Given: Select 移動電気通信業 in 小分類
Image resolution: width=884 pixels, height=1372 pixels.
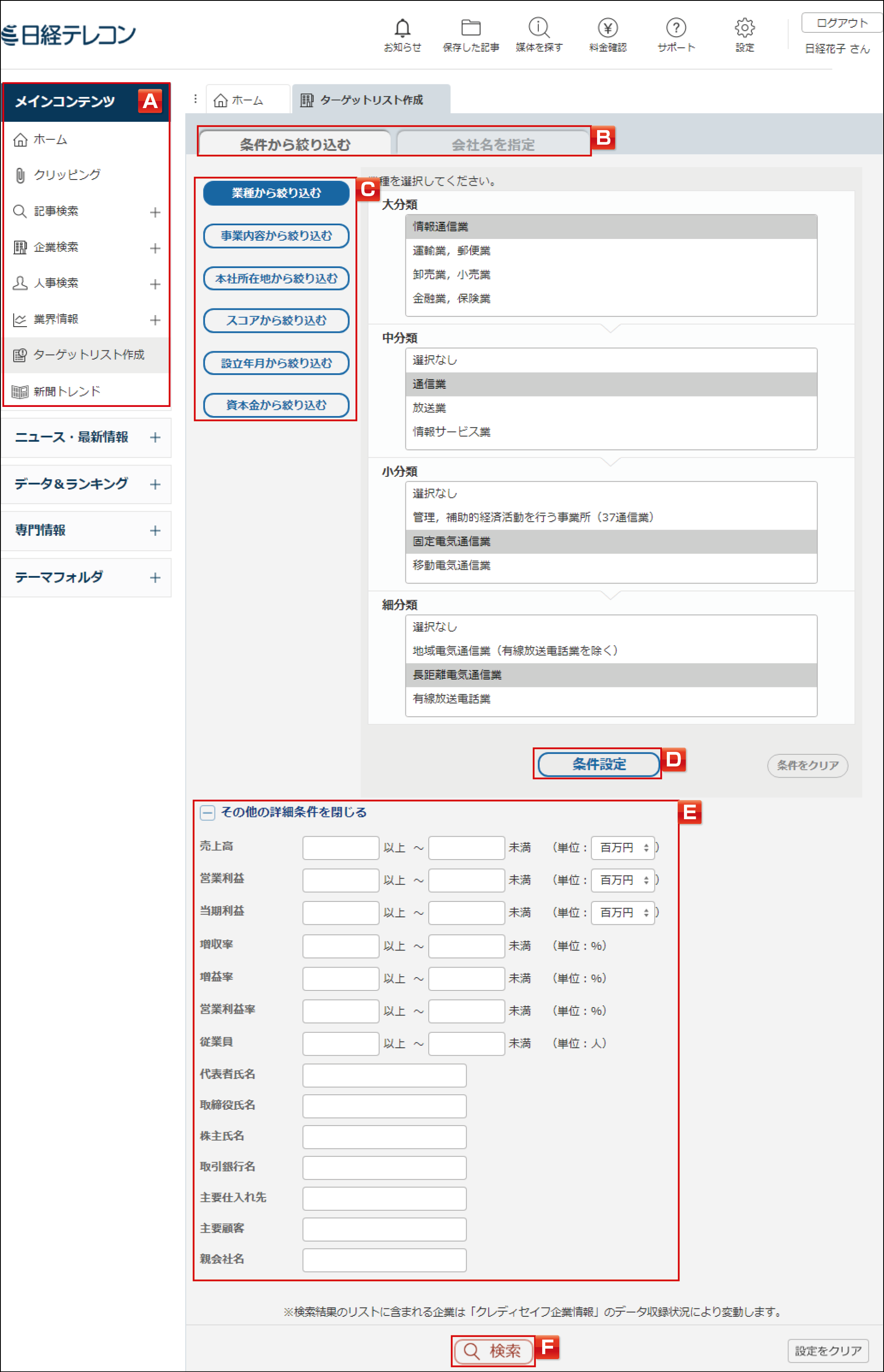Looking at the screenshot, I should point(611,565).
